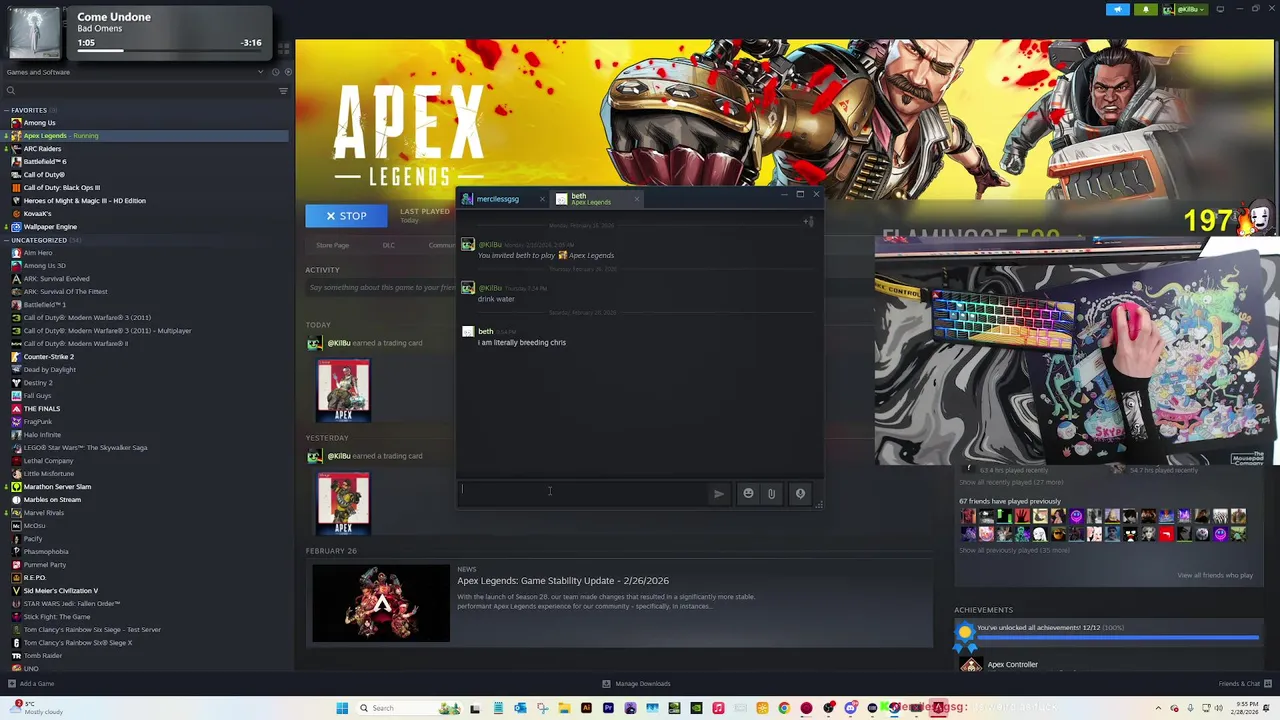Open the KillBu account dropdown at top right
This screenshot has height=720, width=1280.
(1186, 9)
